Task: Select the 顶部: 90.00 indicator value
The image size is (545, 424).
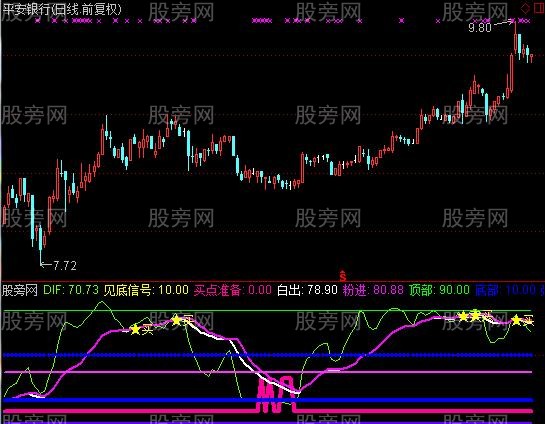Action: click(439, 290)
